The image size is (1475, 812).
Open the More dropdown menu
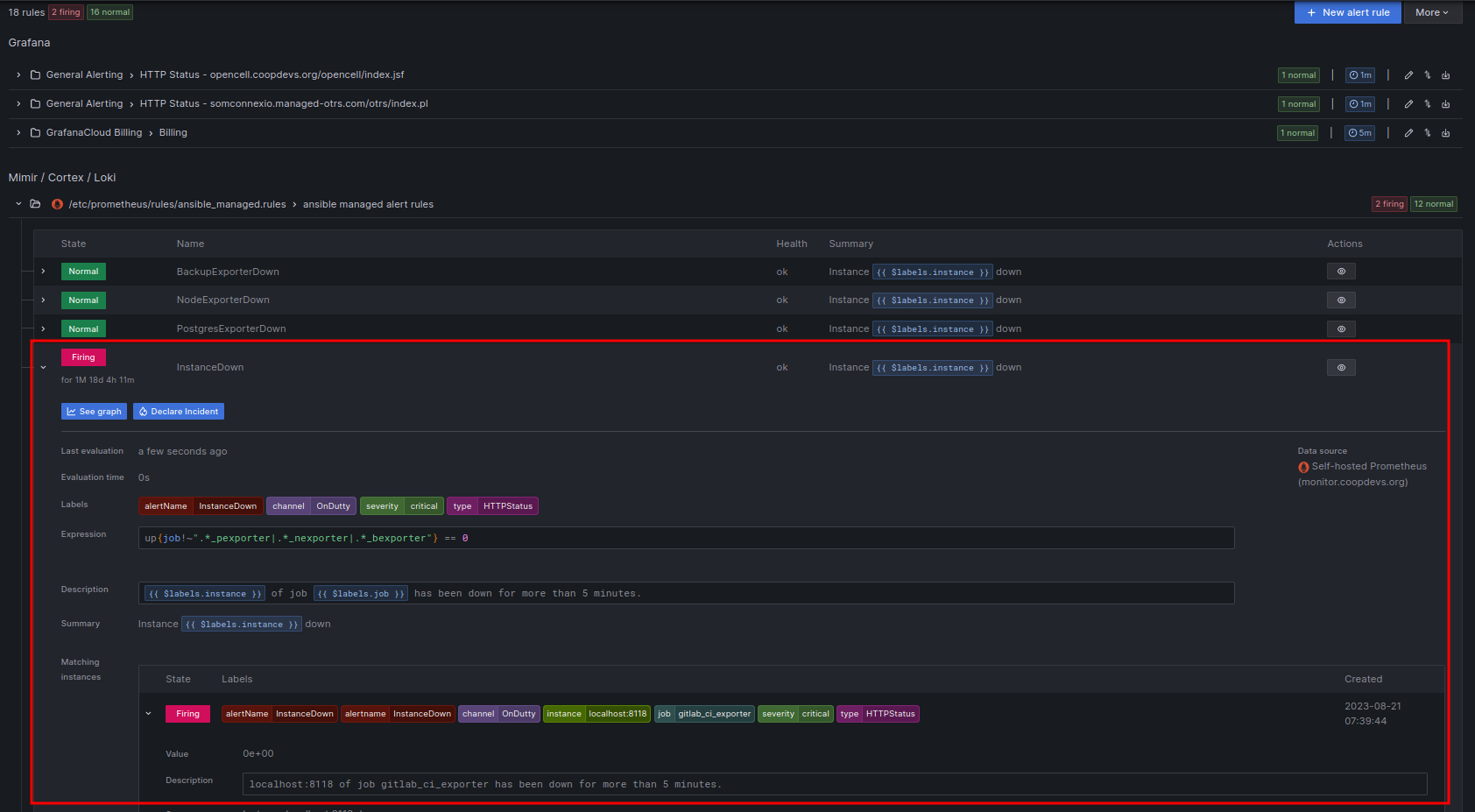pos(1432,12)
